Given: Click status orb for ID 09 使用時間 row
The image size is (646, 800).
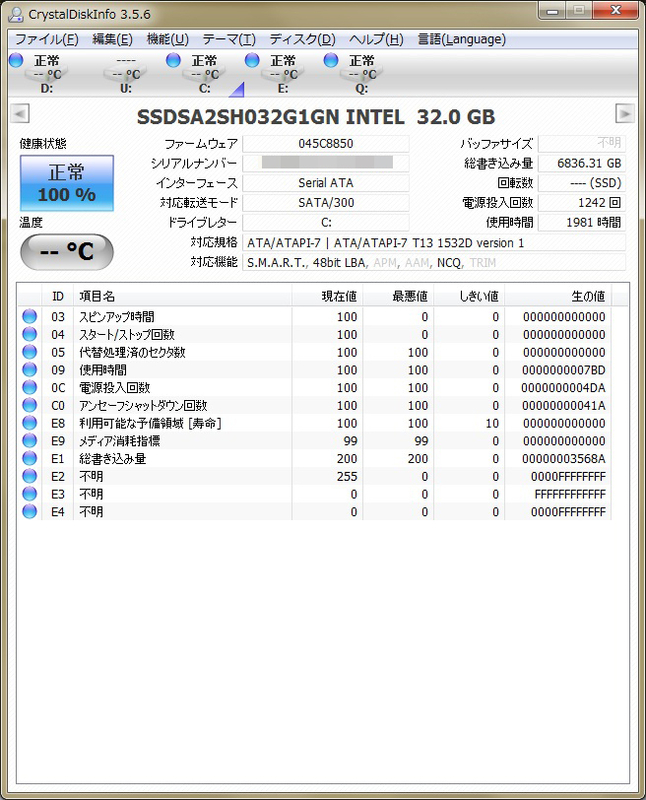Looking at the screenshot, I should click(30, 369).
